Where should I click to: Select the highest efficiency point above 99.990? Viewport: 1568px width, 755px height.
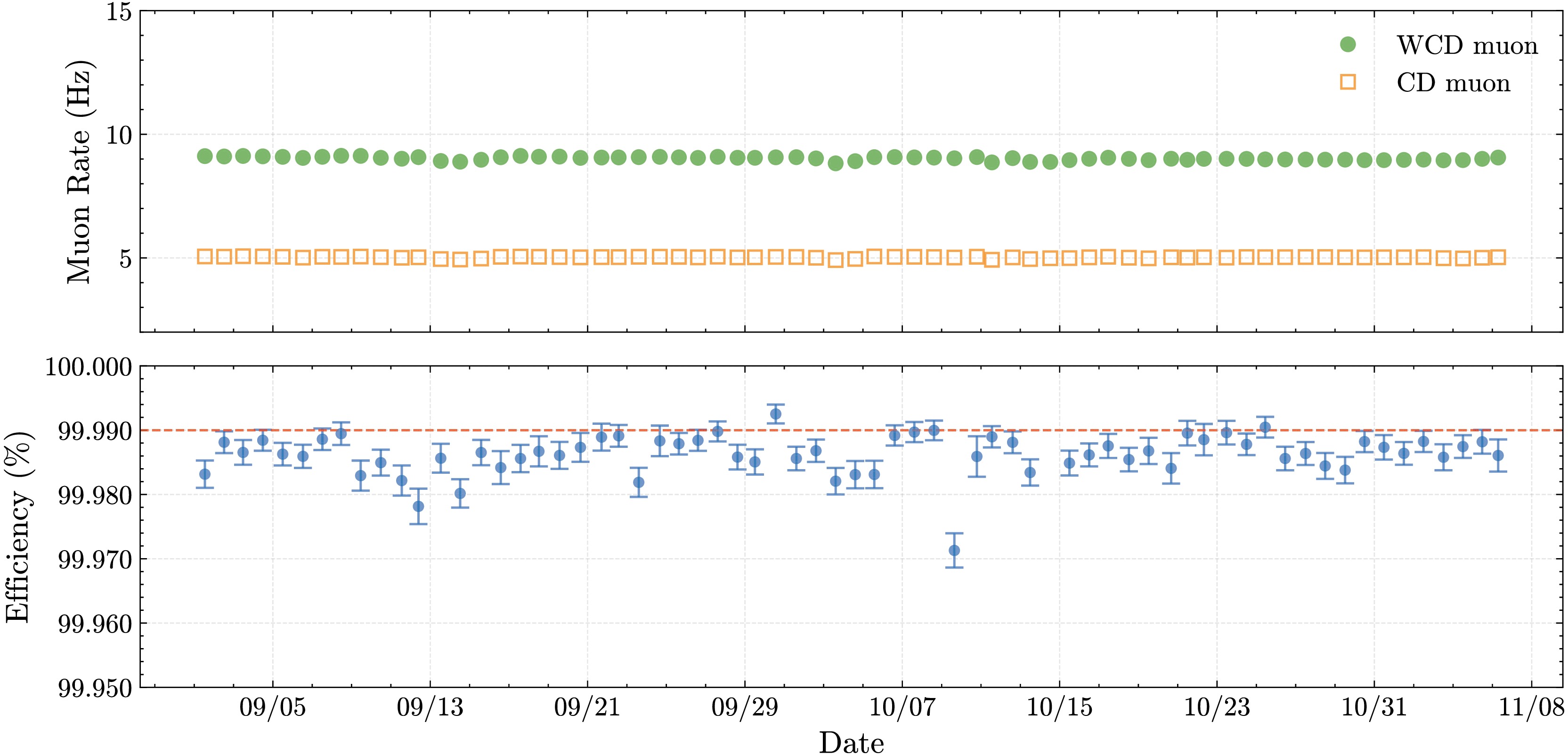[x=775, y=414]
